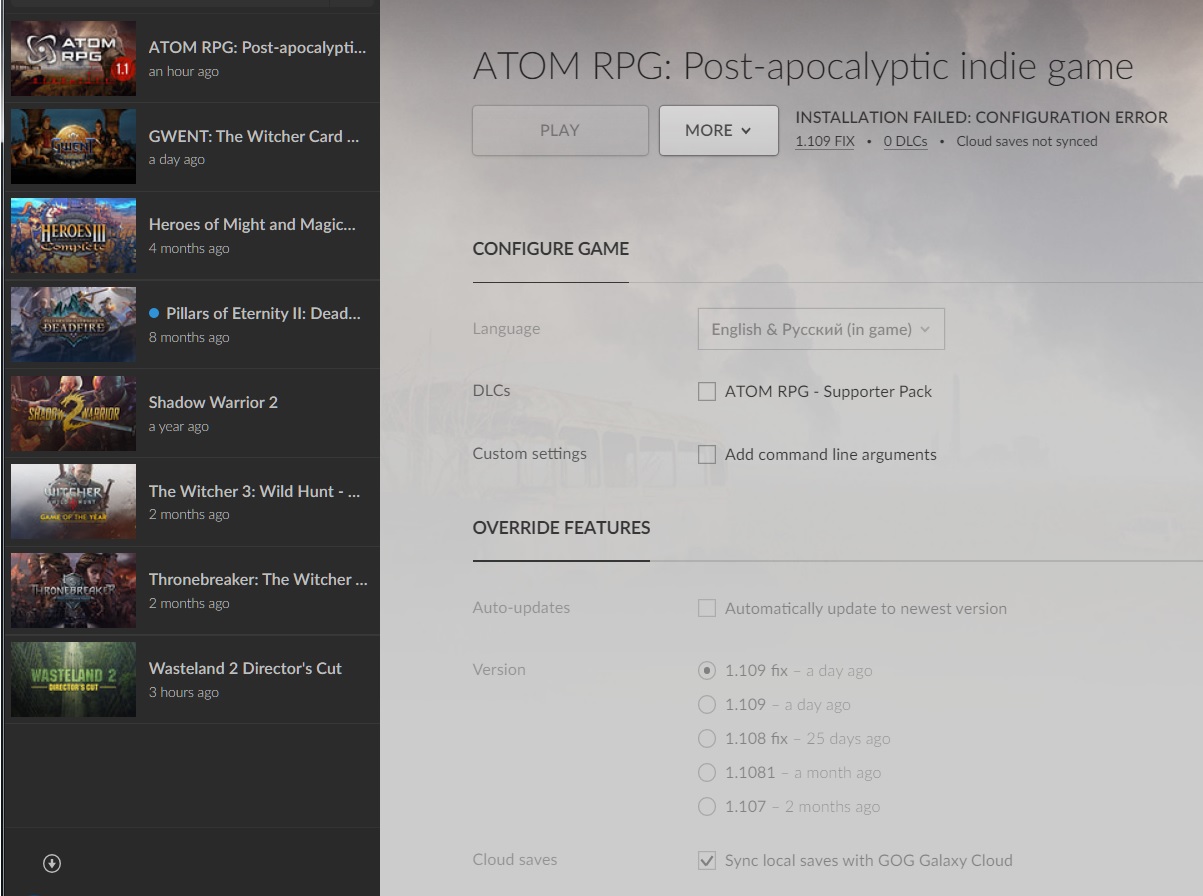The image size is (1203, 896).
Task: Enable Add command line arguments checkbox
Action: point(707,455)
